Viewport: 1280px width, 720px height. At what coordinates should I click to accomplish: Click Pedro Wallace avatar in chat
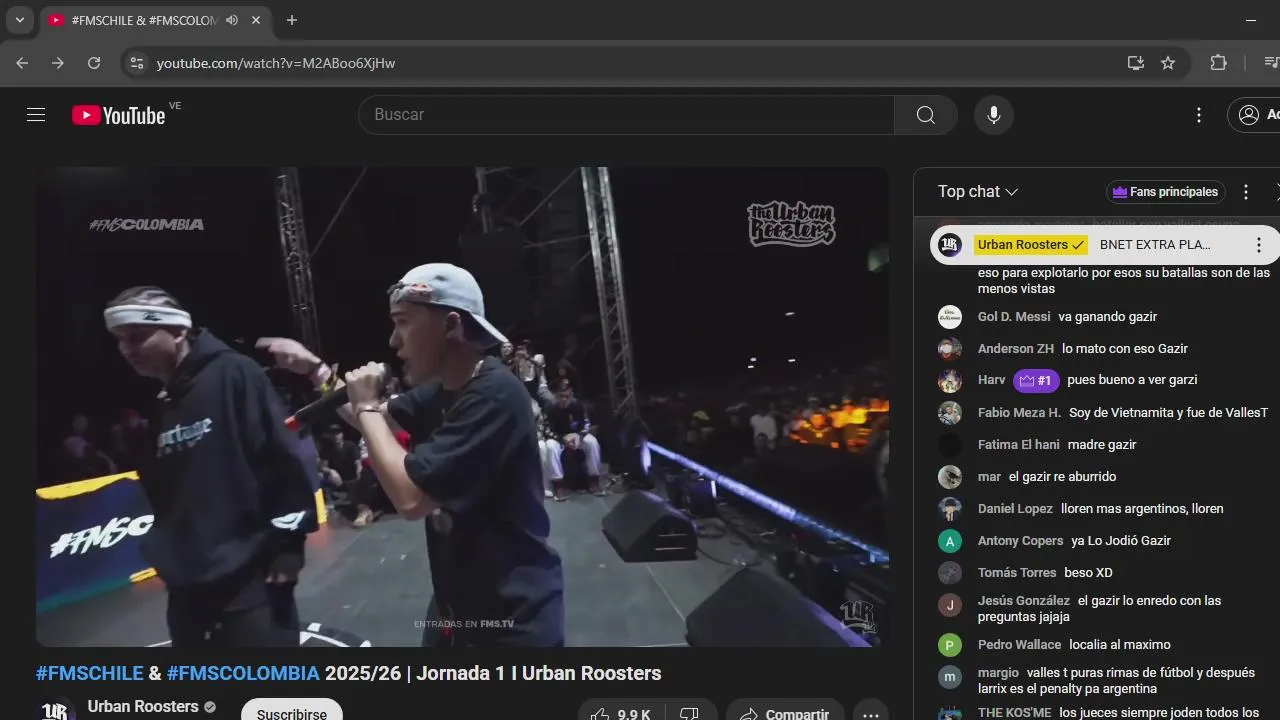pos(950,645)
